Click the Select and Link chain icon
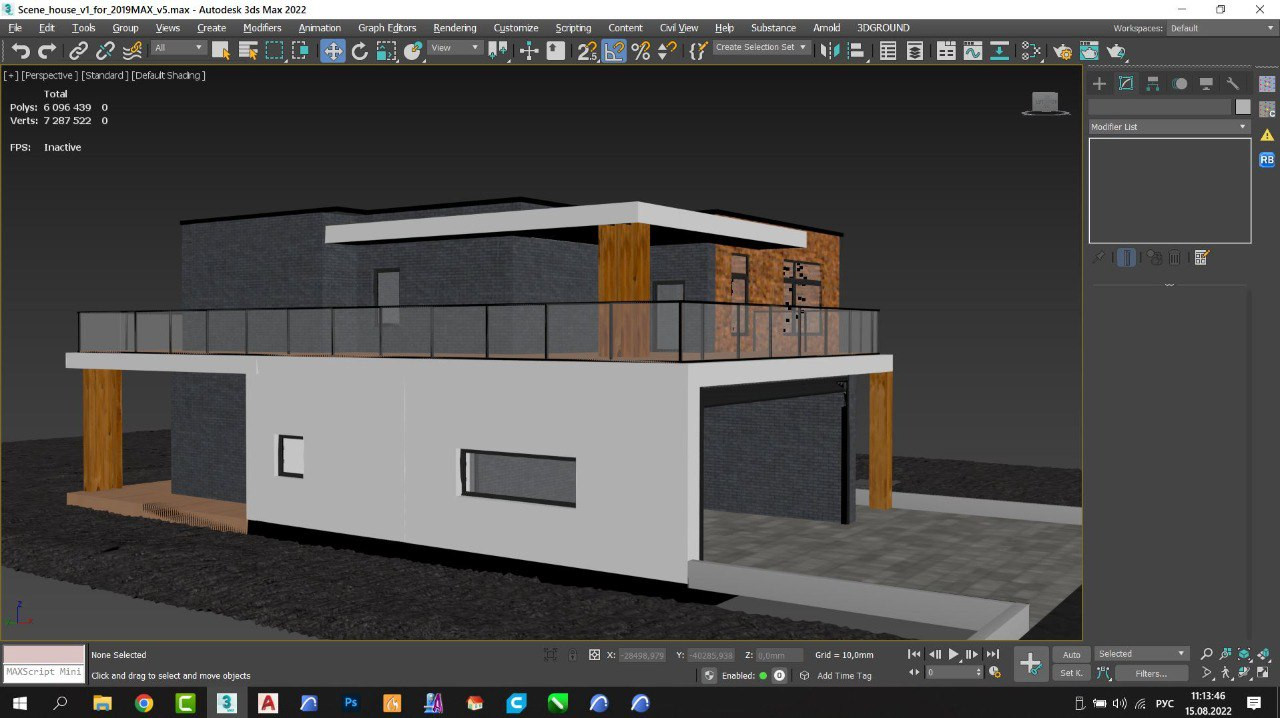Image resolution: width=1280 pixels, height=718 pixels. click(x=78, y=51)
